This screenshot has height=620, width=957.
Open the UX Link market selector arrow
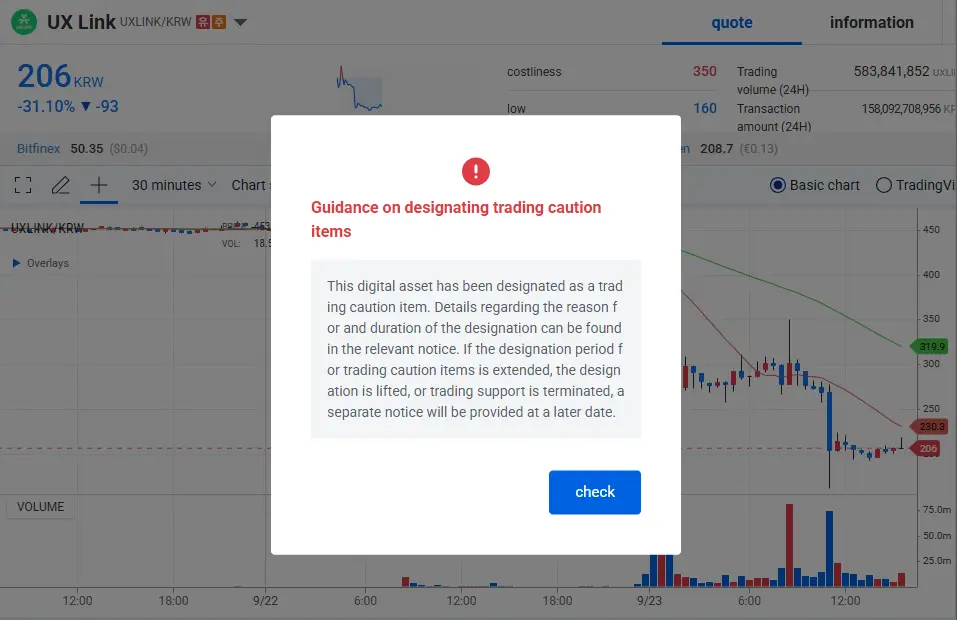tap(240, 23)
